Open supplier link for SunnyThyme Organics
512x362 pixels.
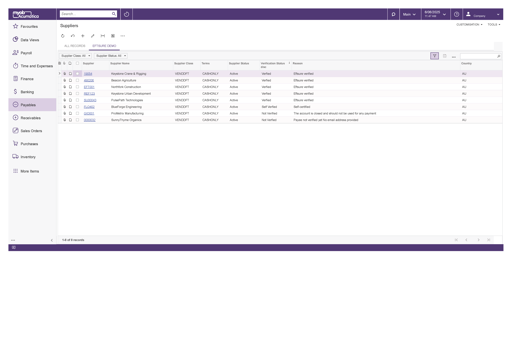click(x=90, y=120)
